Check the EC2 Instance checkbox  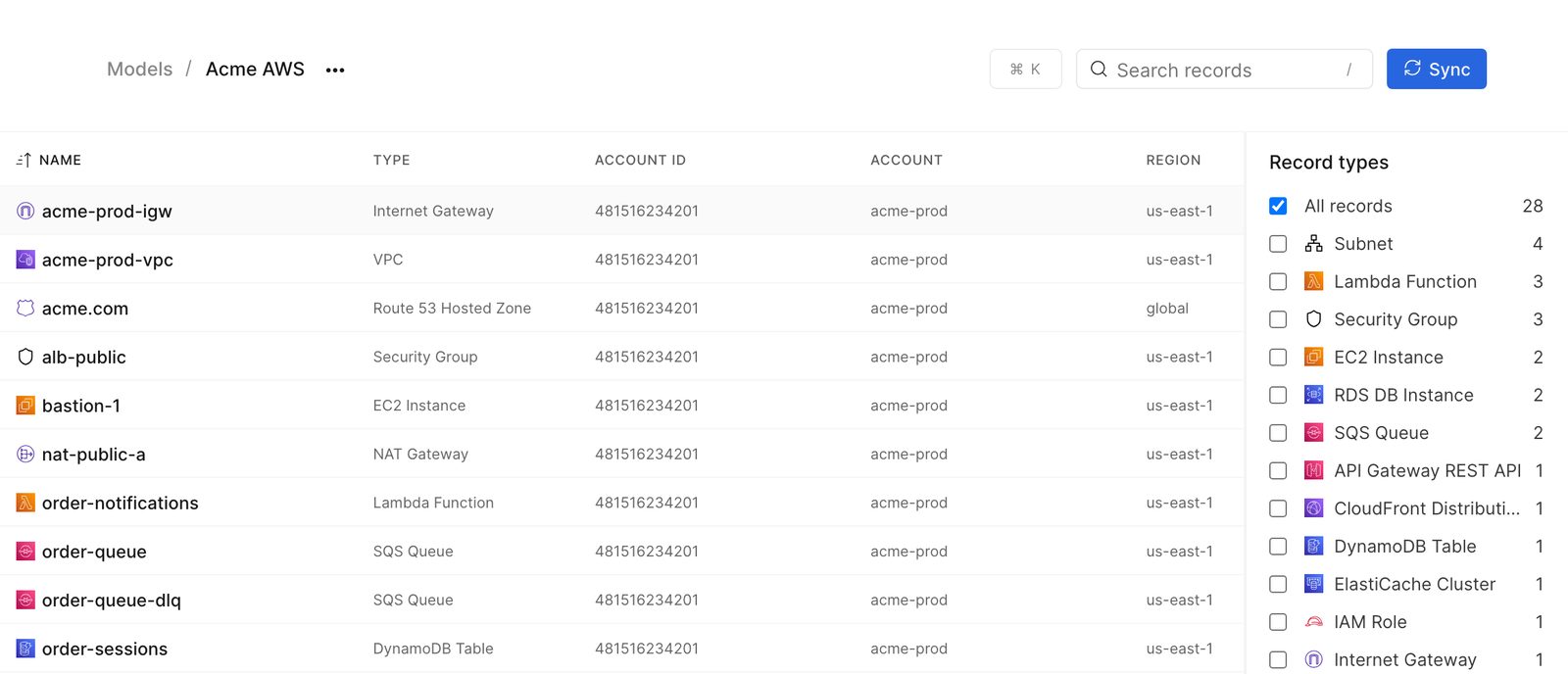point(1278,357)
